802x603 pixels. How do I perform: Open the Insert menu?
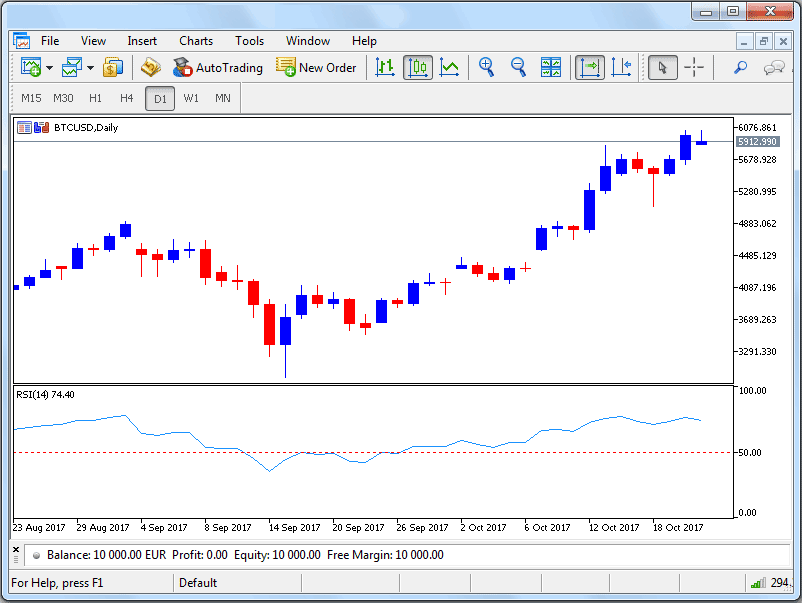click(x=142, y=41)
